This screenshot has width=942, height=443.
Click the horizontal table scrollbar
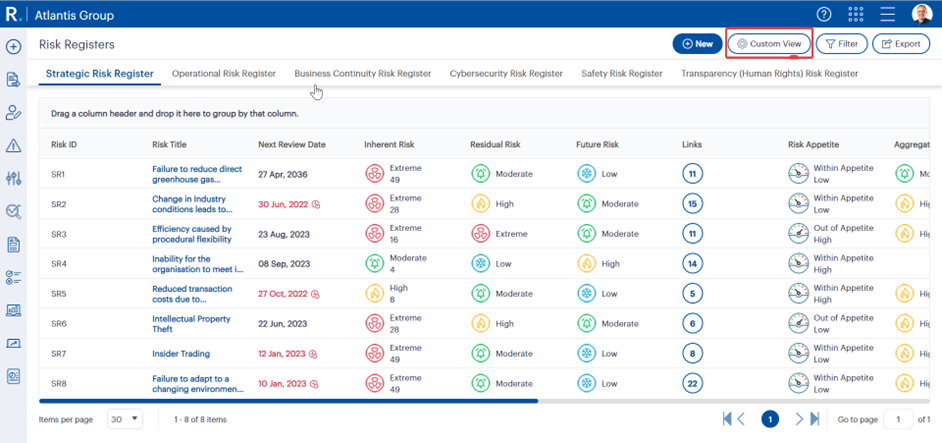[288, 400]
